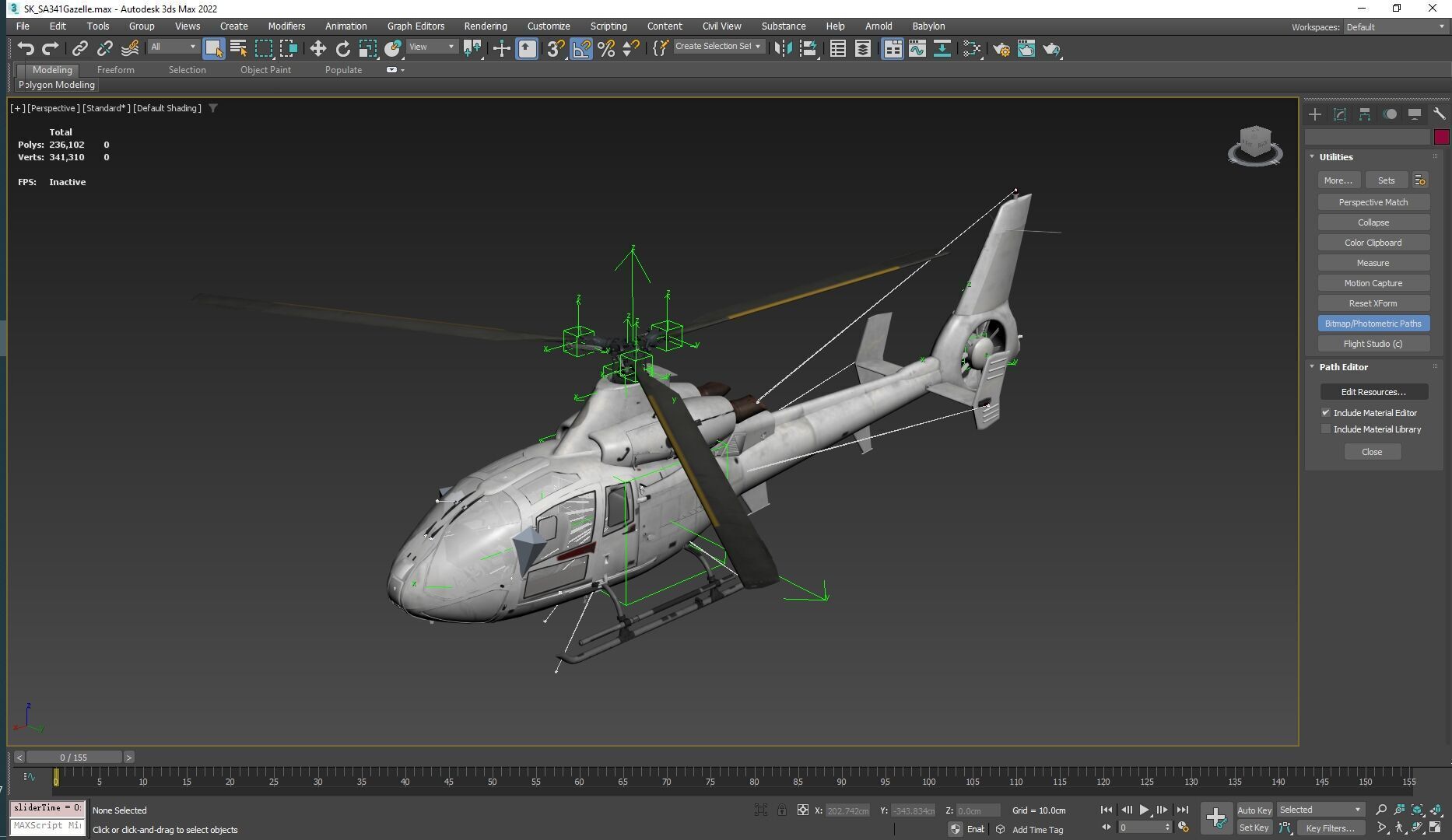Screen dimensions: 1452x840
Task: Click the Unlink Selection icon
Action: (x=104, y=49)
